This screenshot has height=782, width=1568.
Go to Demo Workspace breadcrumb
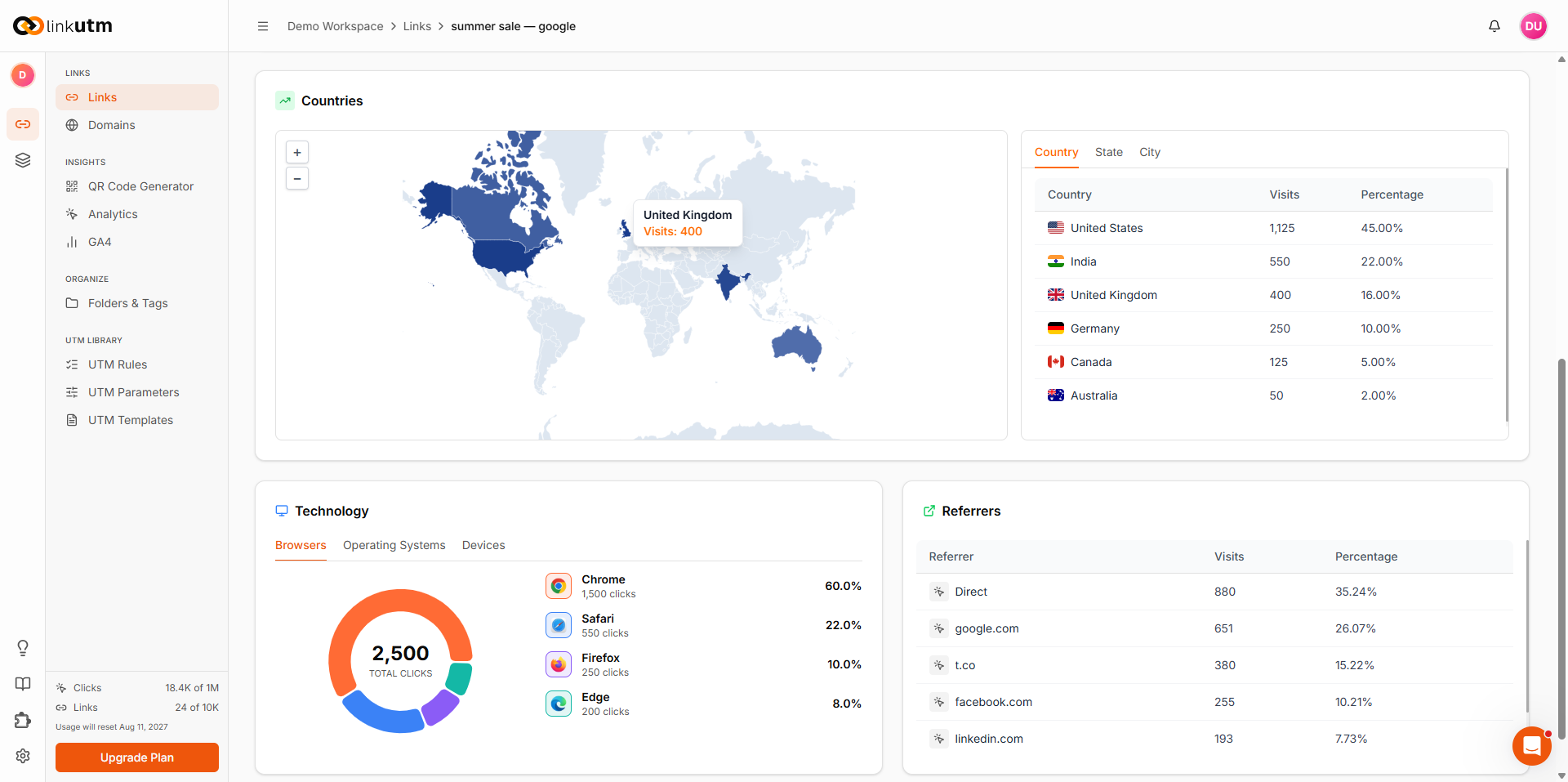point(335,26)
